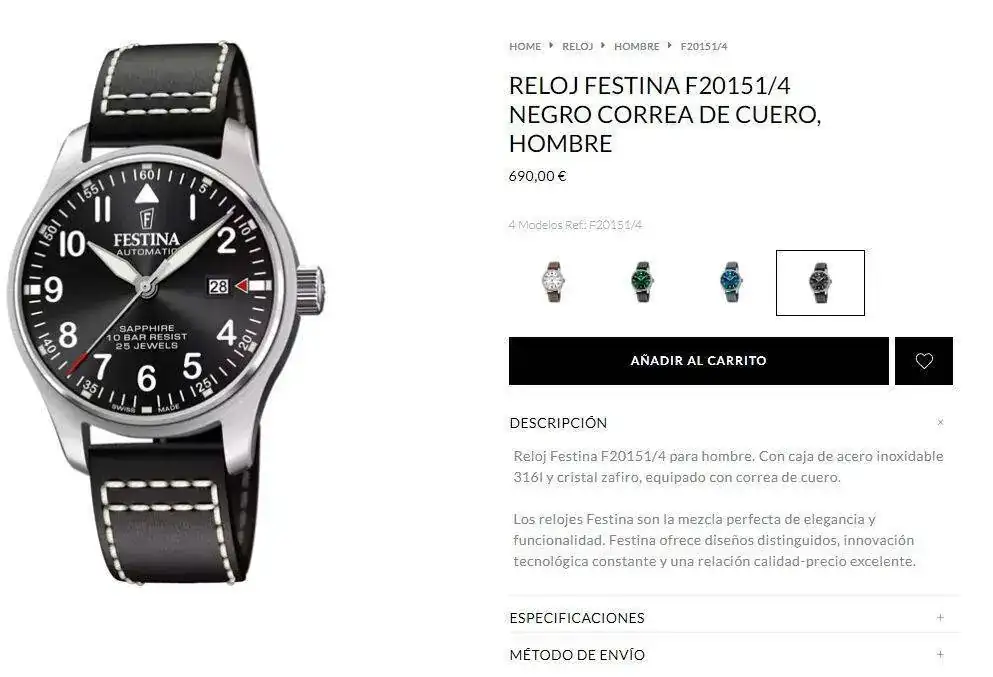Click the arrow separator after HOMBRE breadcrumb
Viewport: 993px width, 677px height.
click(x=669, y=46)
